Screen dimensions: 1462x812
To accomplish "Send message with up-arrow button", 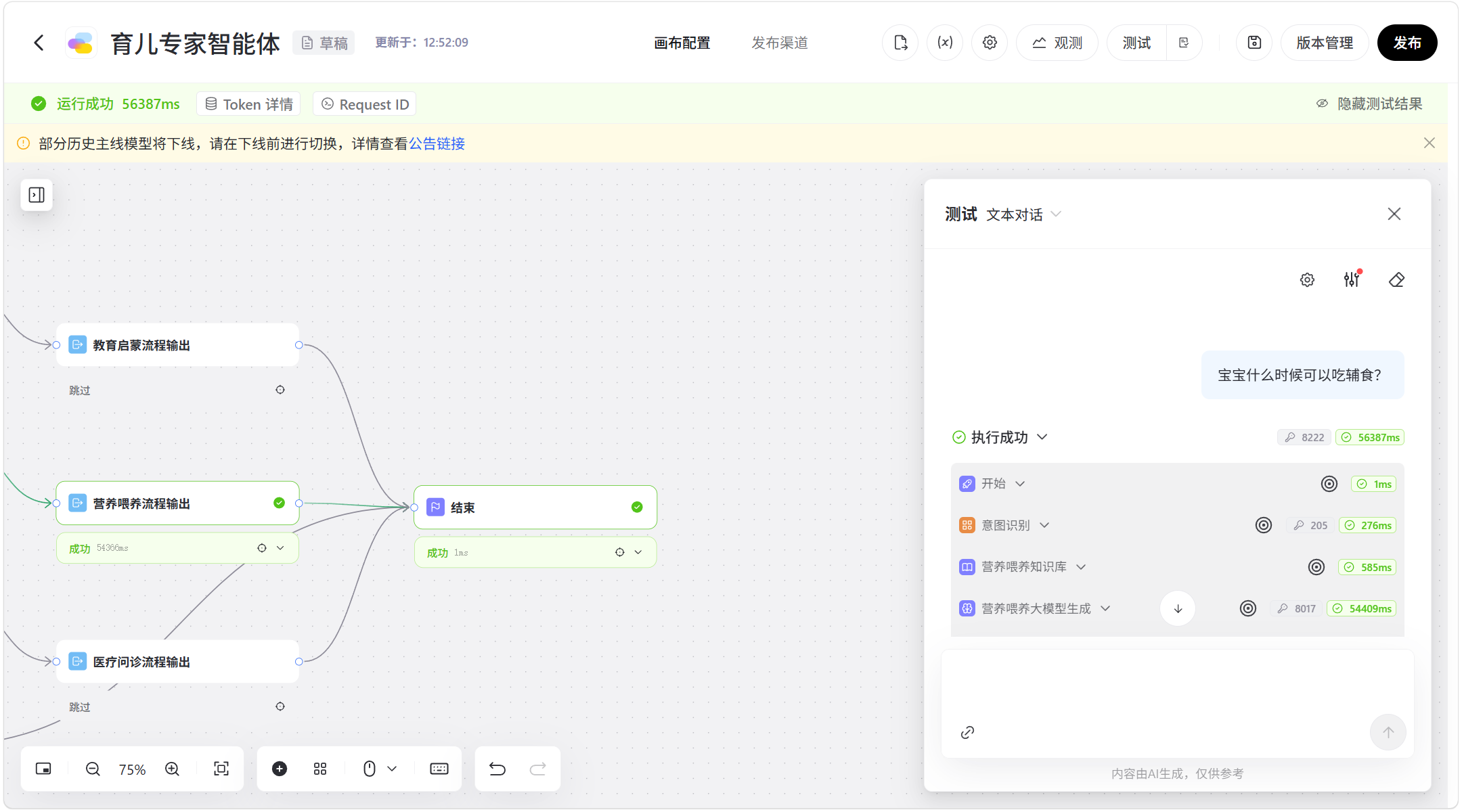I will pyautogui.click(x=1388, y=732).
